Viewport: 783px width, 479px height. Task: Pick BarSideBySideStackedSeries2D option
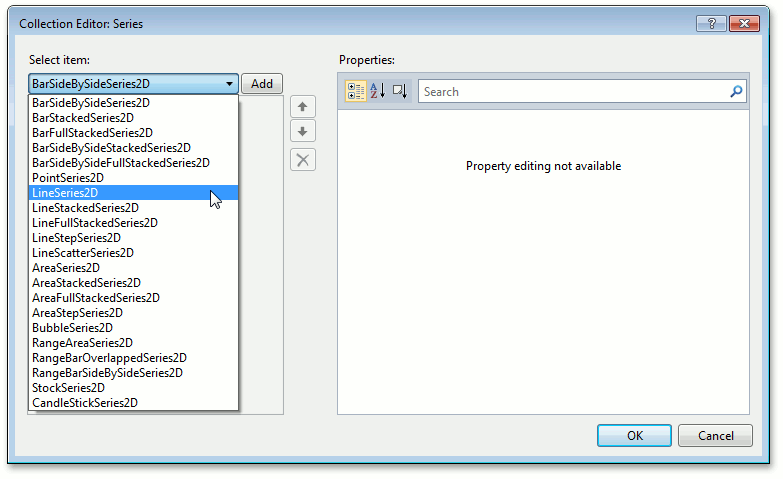pyautogui.click(x=133, y=148)
